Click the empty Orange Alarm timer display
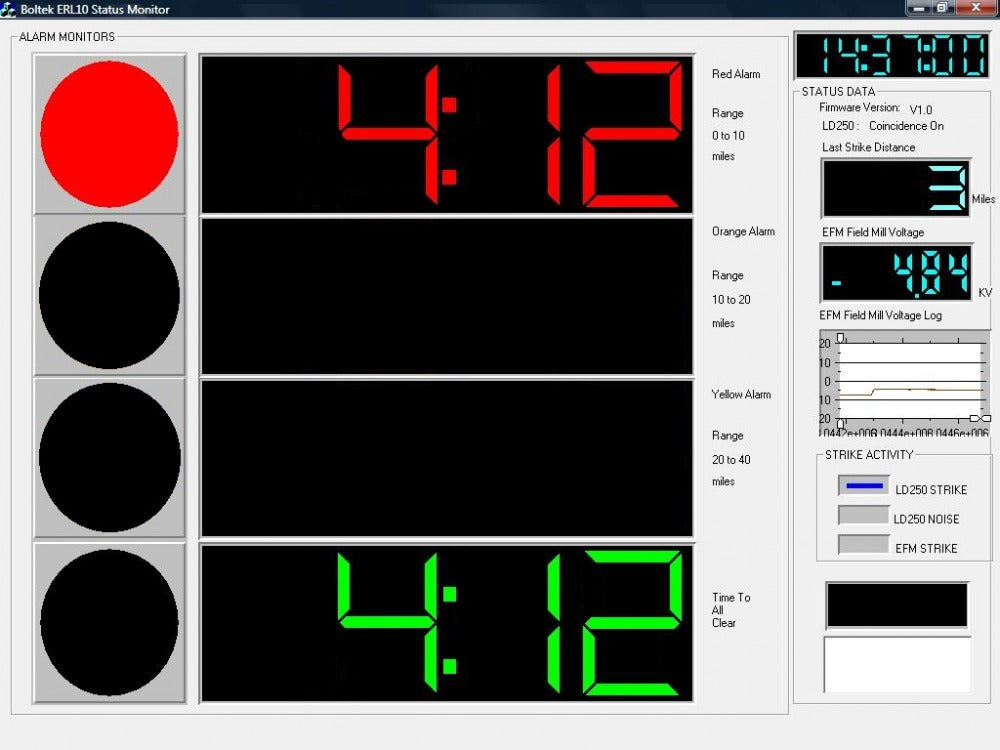The width and height of the screenshot is (1000, 750). click(446, 297)
